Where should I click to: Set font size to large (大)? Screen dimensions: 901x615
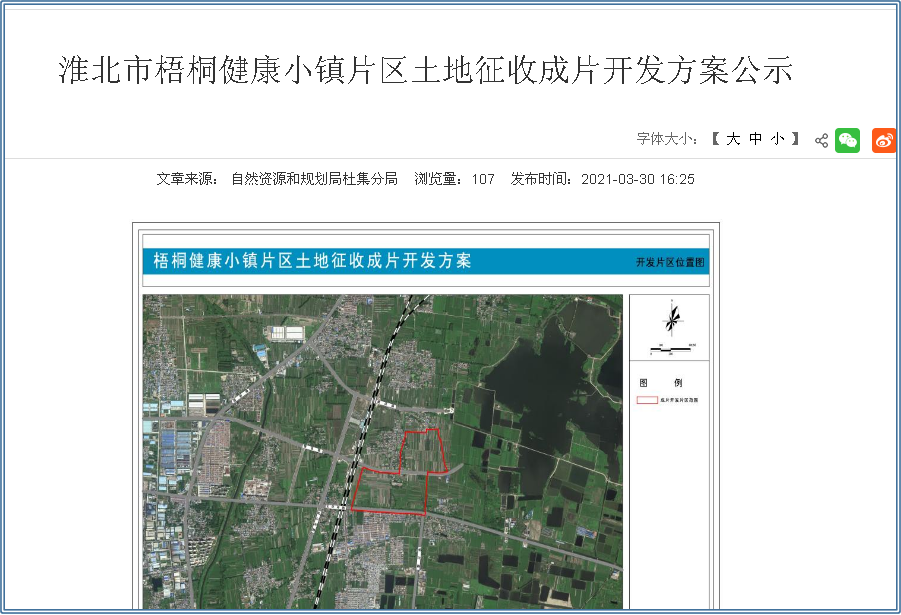733,139
